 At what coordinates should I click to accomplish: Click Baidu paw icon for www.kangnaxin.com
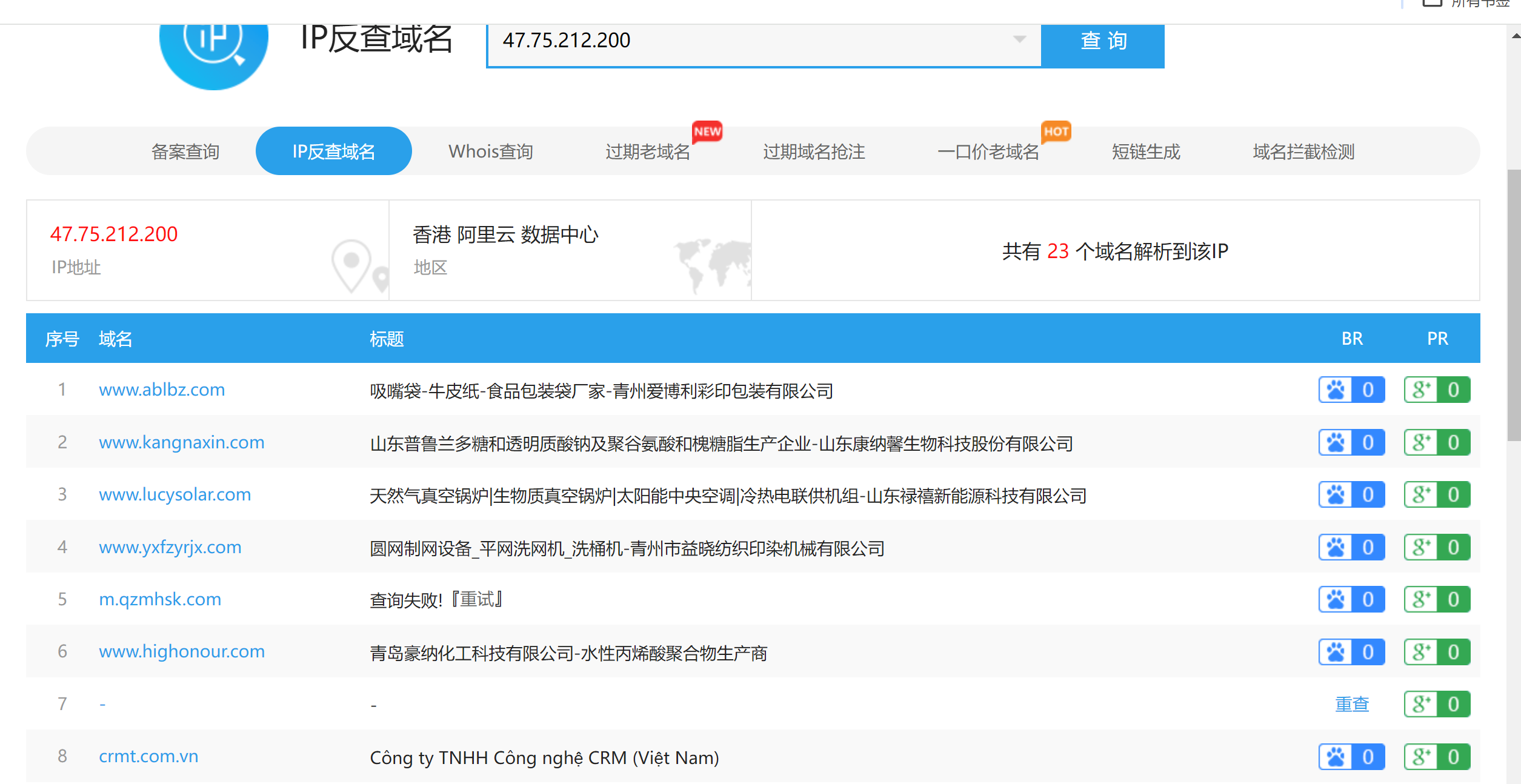click(1336, 442)
